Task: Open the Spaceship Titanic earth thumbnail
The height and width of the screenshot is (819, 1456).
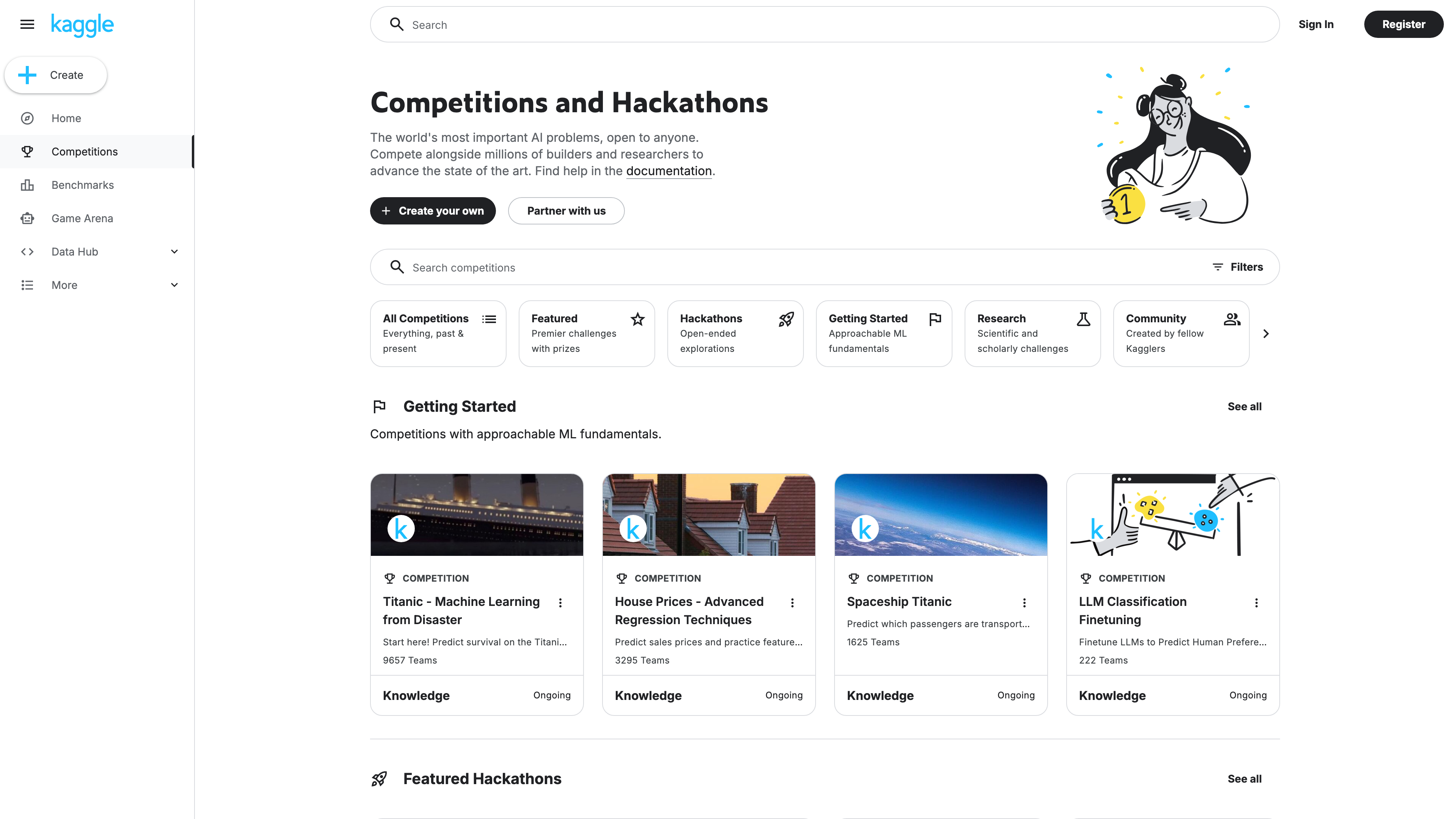Action: [940, 515]
